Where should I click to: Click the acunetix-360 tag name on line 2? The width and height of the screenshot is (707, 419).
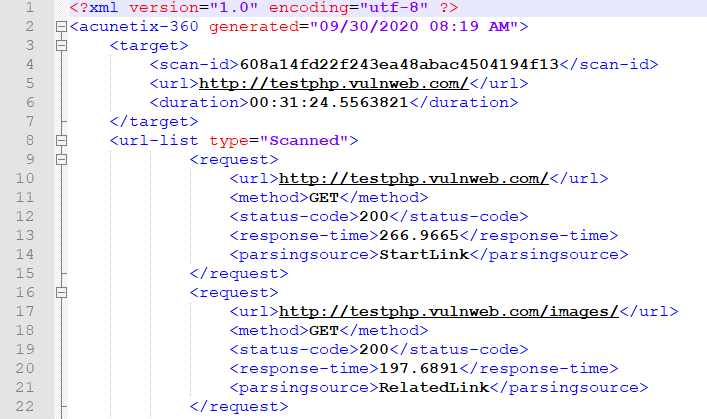tap(138, 27)
